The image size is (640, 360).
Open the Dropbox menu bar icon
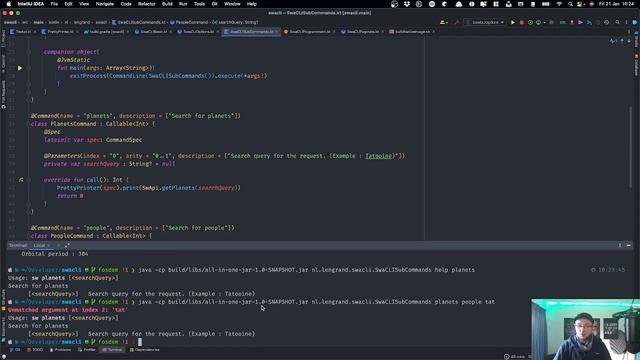point(407,4)
